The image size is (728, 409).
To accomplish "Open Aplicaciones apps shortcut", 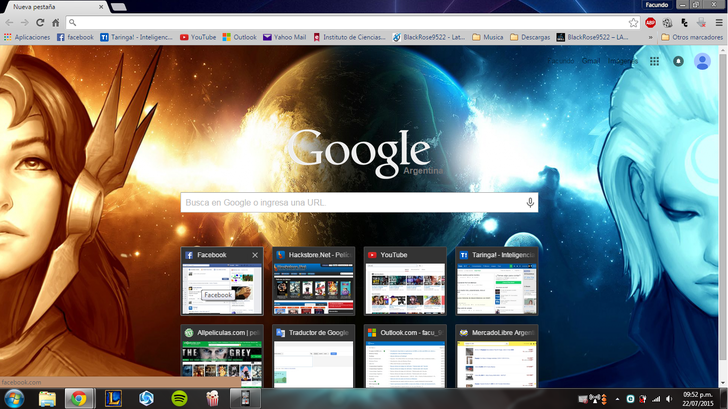I will pyautogui.click(x=27, y=37).
